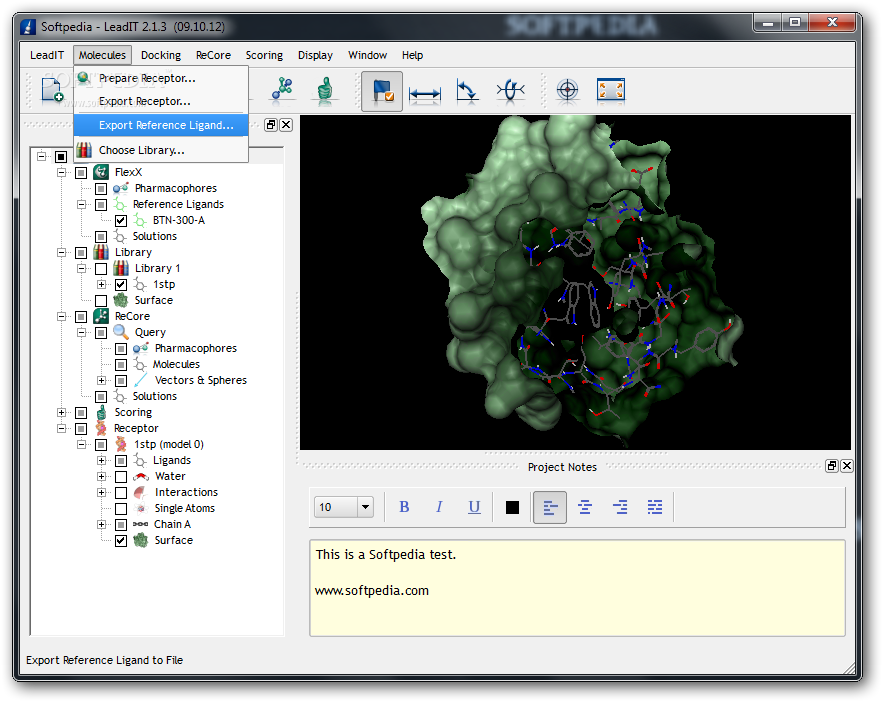The image size is (883, 702).
Task: Click the Query magnifier icon in tree
Action: [121, 332]
